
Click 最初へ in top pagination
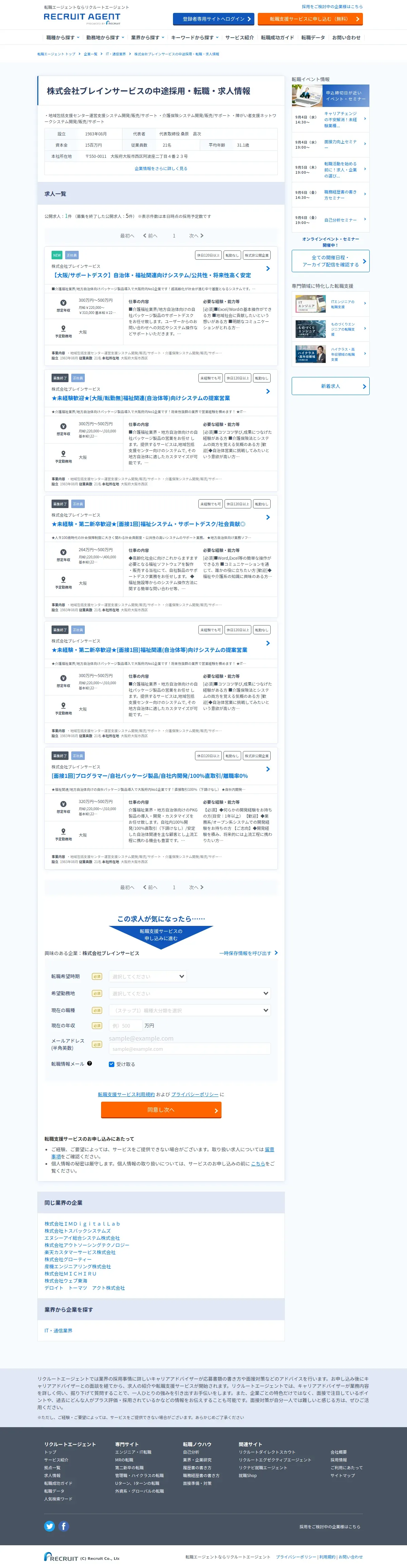127,236
